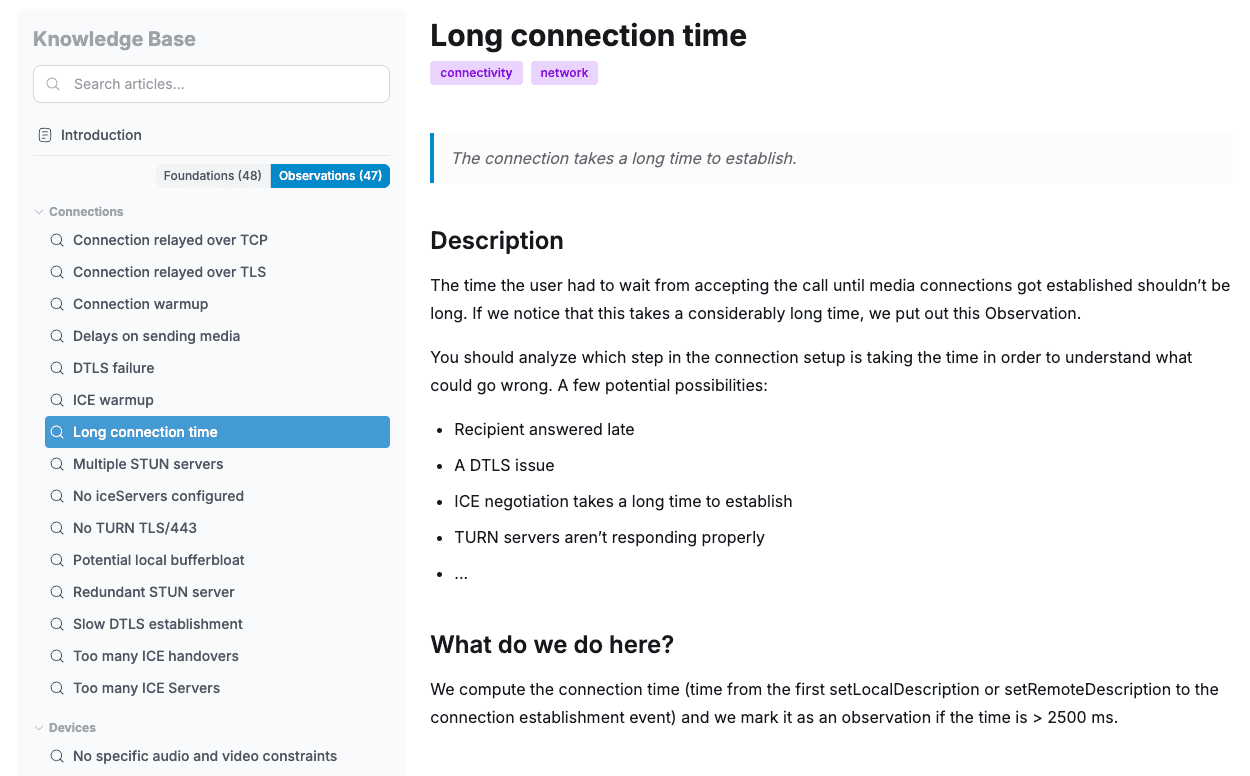This screenshot has height=776, width=1250.
Task: Click the connectivity tag
Action: click(476, 72)
